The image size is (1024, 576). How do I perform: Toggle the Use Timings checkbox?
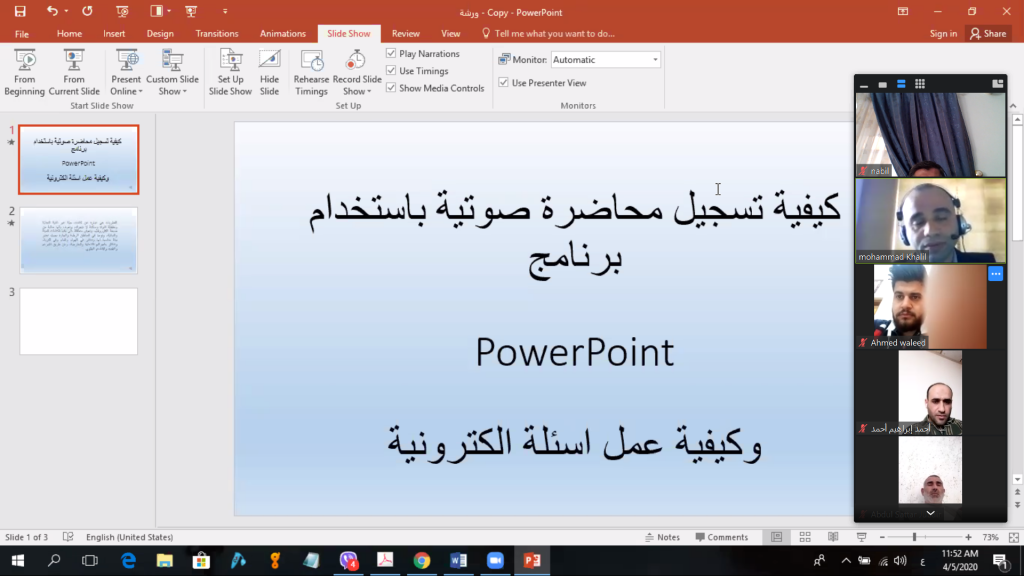[x=392, y=71]
